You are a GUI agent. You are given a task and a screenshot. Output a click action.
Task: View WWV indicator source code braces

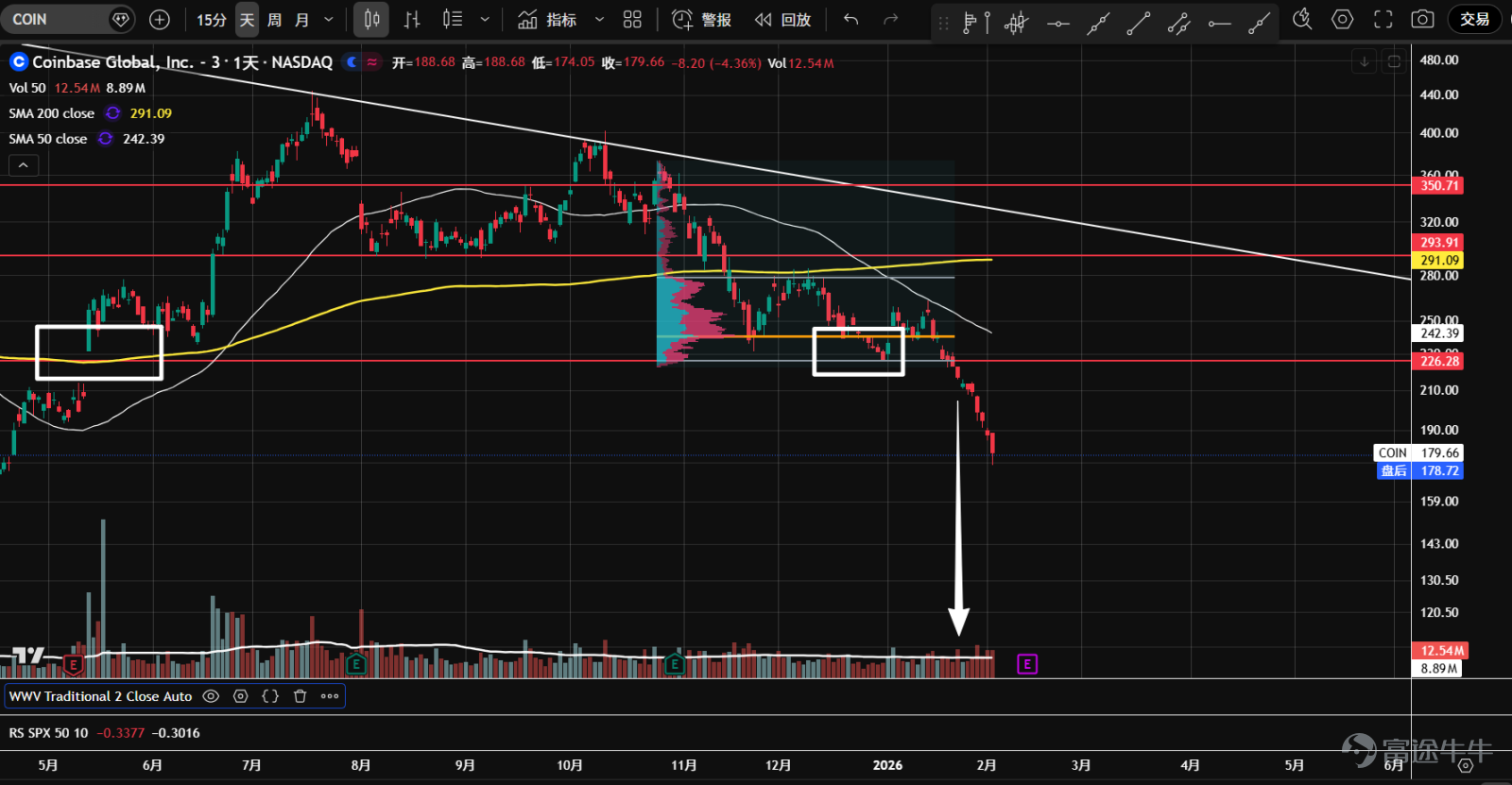(x=270, y=696)
